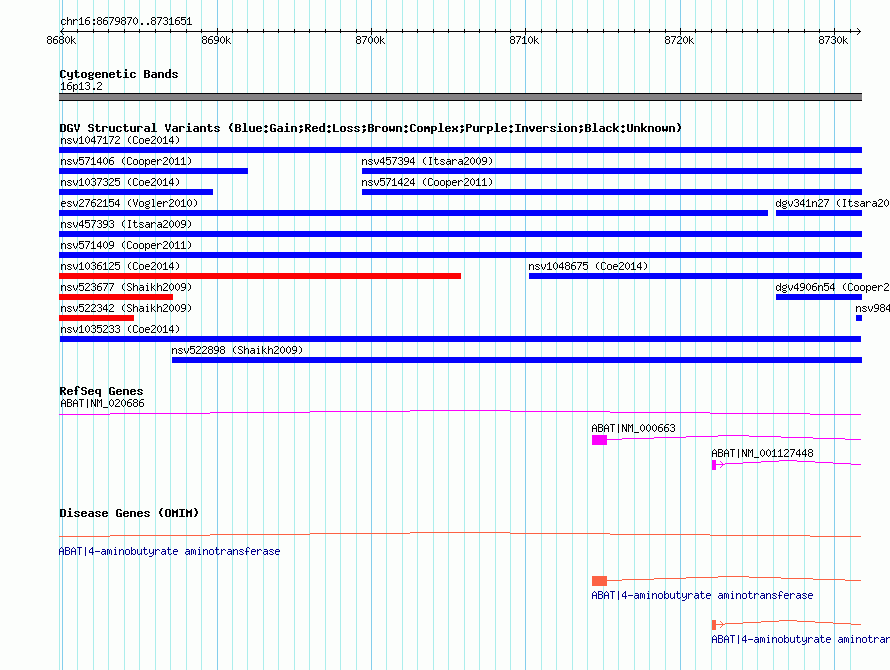
Task: Open the RefSeq Genes track title
Action: pyautogui.click(x=101, y=391)
